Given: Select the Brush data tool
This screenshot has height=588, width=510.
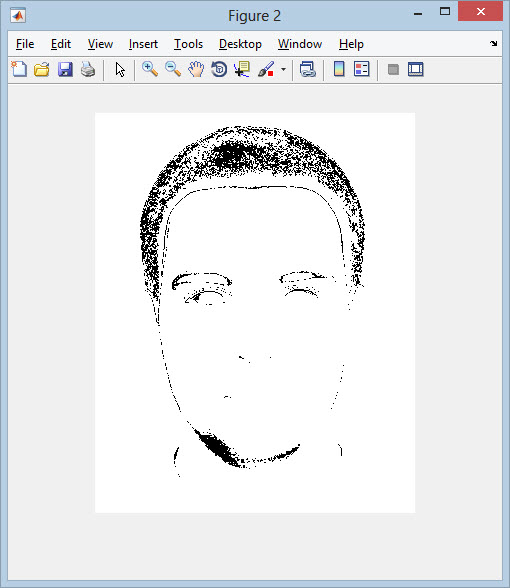Looking at the screenshot, I should coord(266,69).
